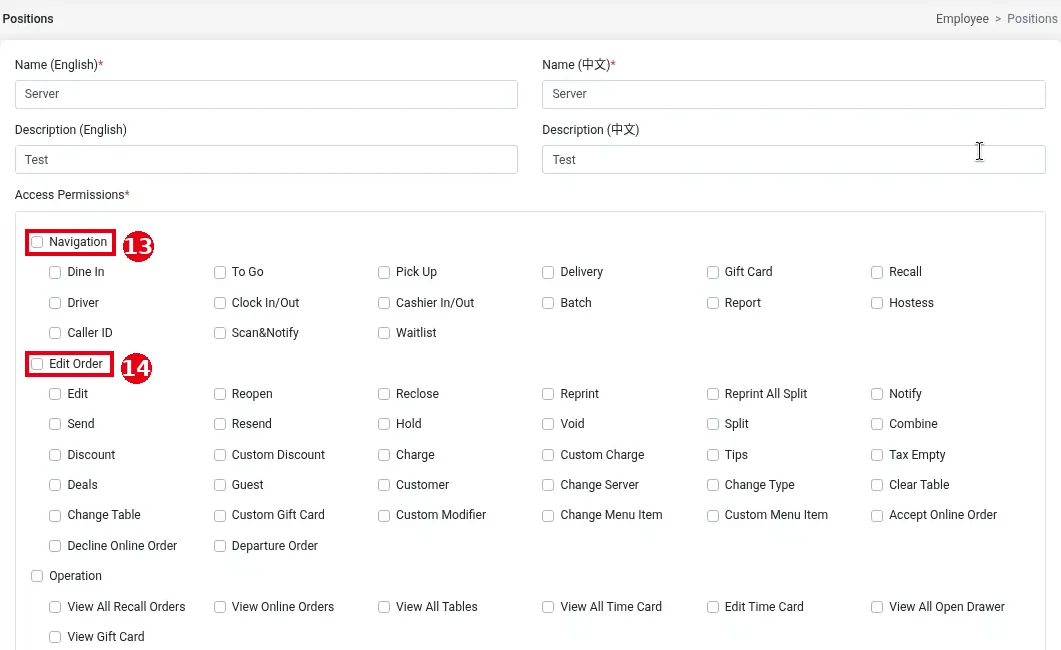Enable the Reprint permission

[548, 394]
